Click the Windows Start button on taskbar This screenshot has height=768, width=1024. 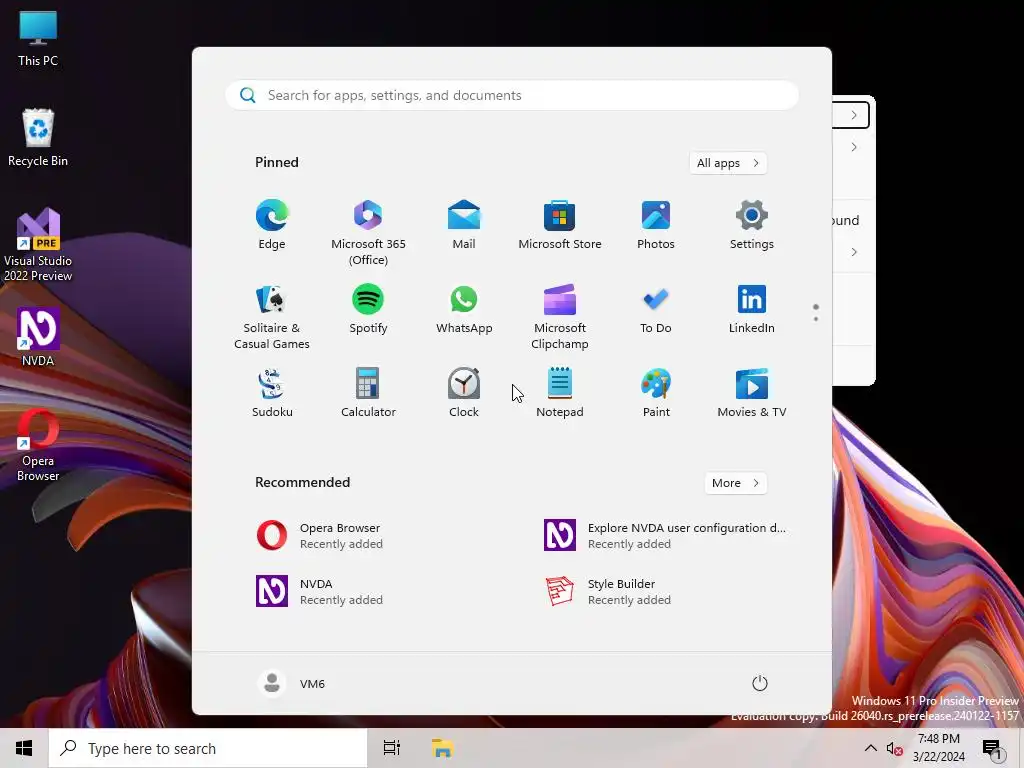point(24,748)
